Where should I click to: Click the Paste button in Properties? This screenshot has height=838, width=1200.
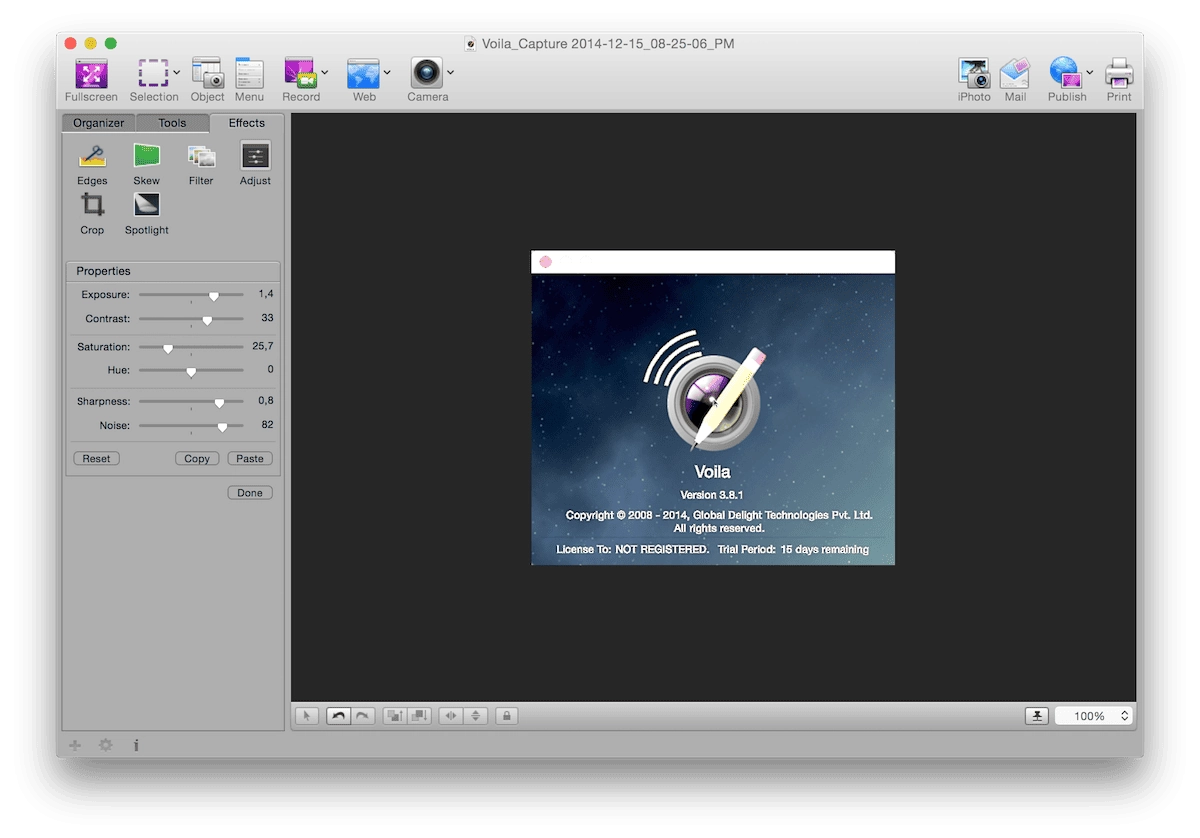pyautogui.click(x=250, y=458)
